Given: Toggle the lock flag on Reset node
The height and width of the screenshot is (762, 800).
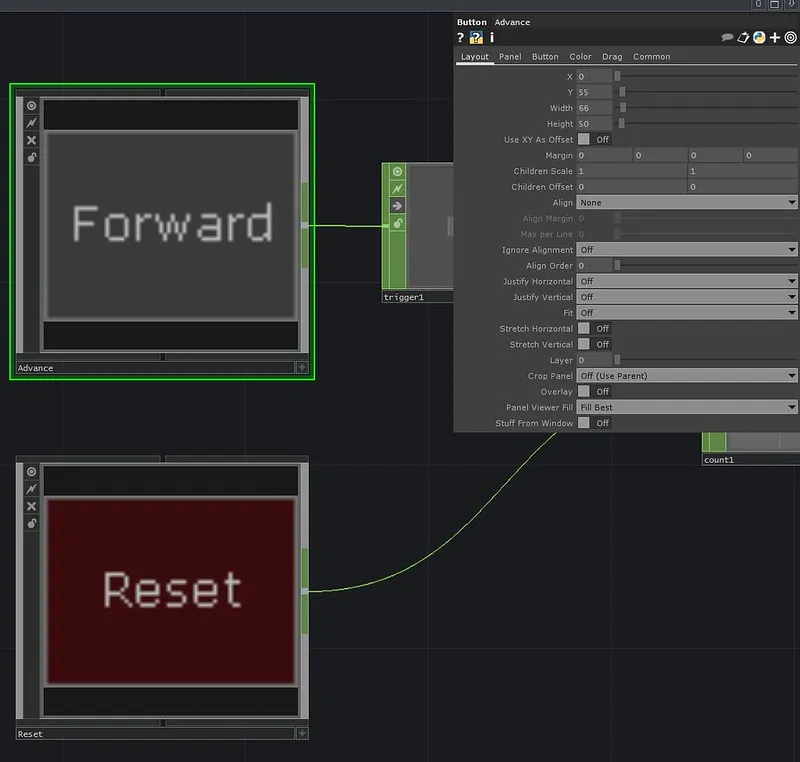Looking at the screenshot, I should [31, 523].
